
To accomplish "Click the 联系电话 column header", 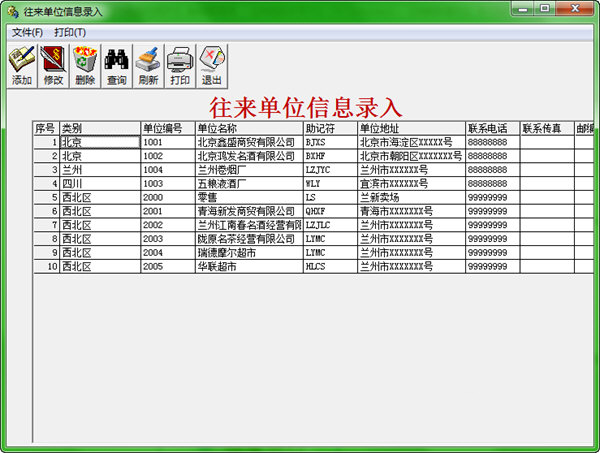I will 492,128.
